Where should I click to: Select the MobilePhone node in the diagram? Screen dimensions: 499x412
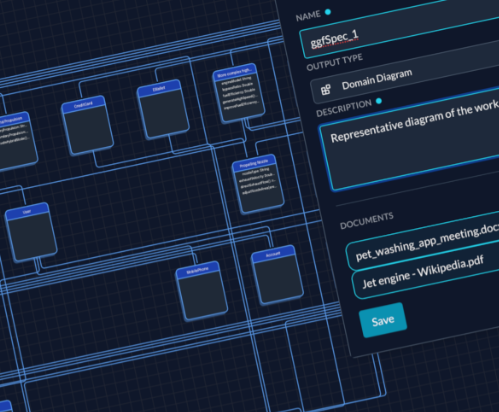(x=202, y=291)
